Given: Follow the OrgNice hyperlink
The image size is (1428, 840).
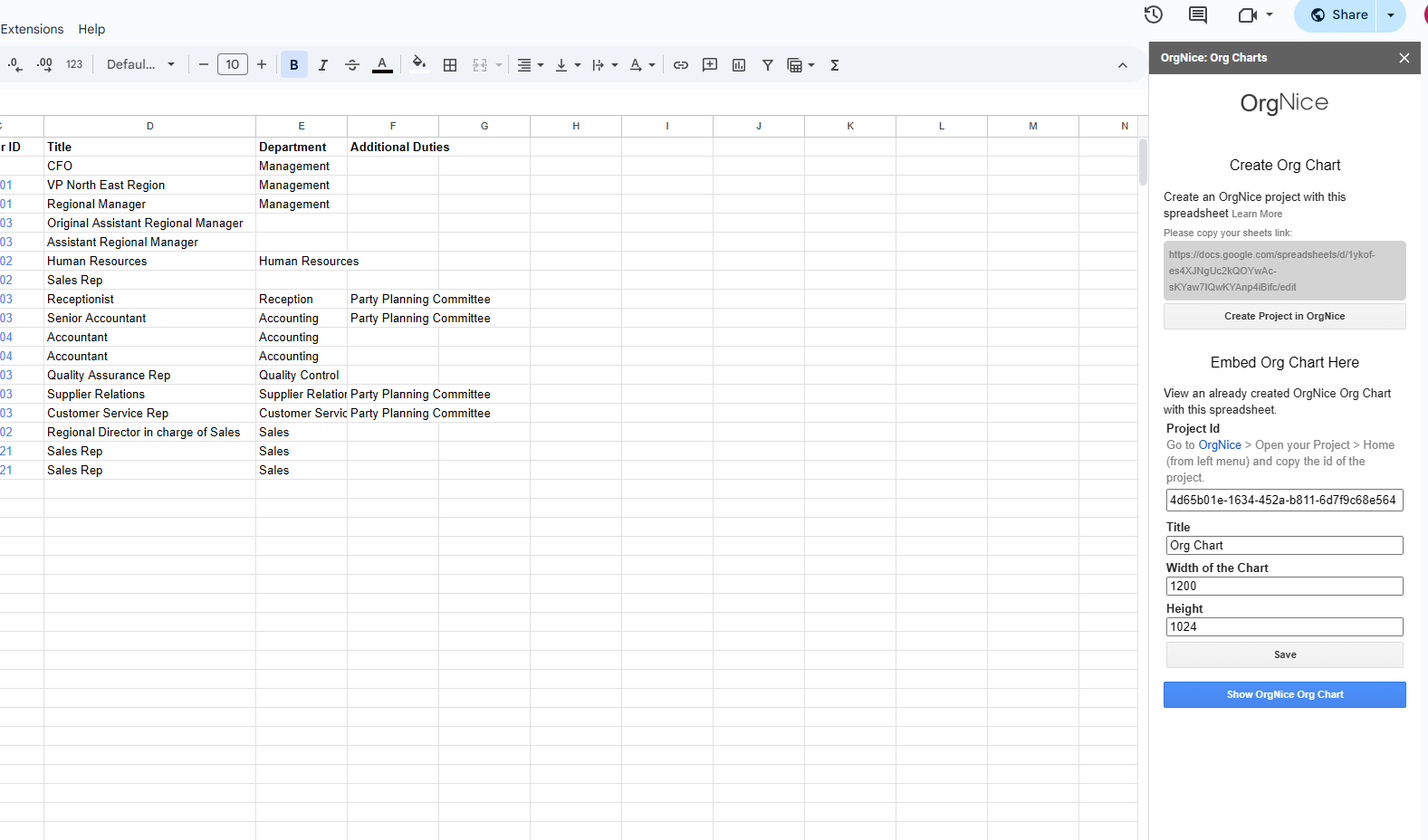Looking at the screenshot, I should tap(1220, 445).
